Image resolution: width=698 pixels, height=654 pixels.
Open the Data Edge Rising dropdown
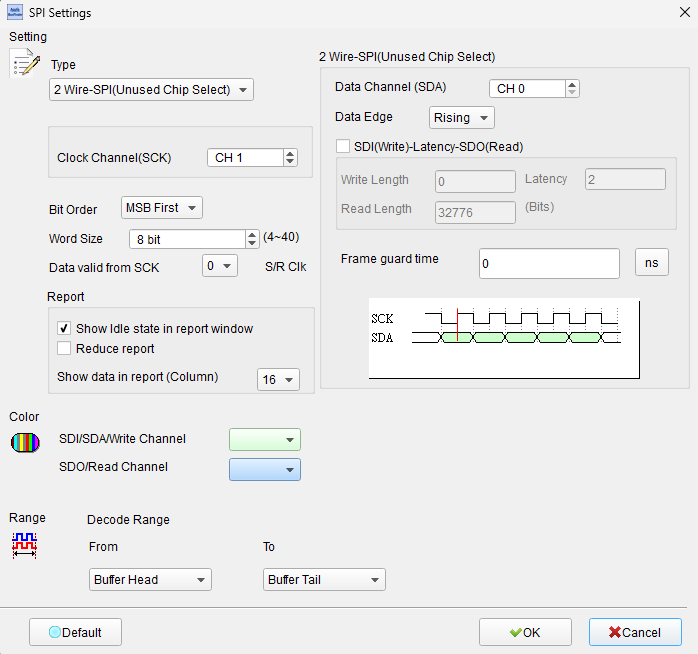point(462,118)
